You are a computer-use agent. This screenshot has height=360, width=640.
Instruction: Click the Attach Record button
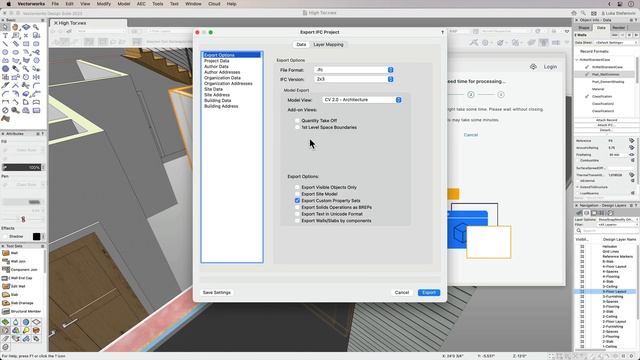pyautogui.click(x=607, y=120)
